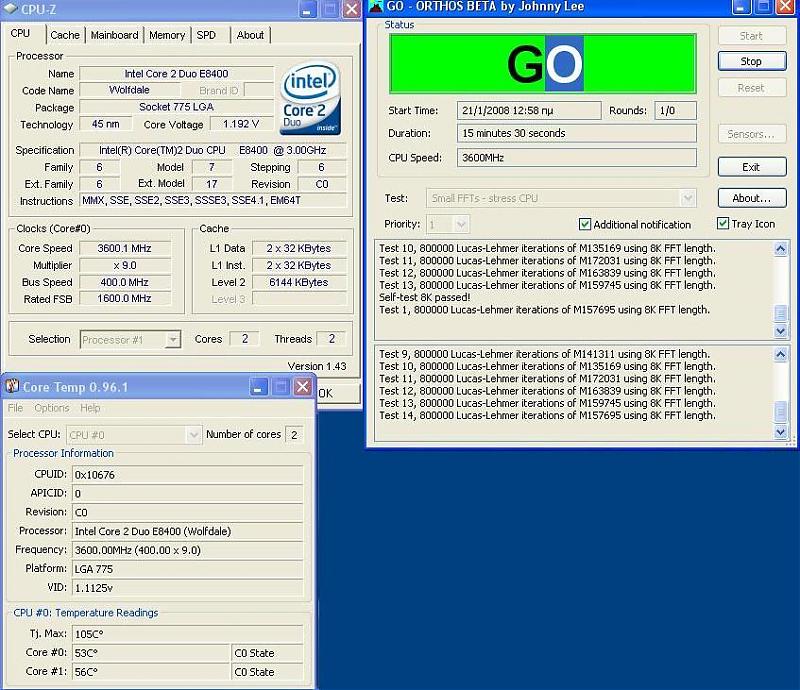Switch to the Memory tab

coord(167,35)
